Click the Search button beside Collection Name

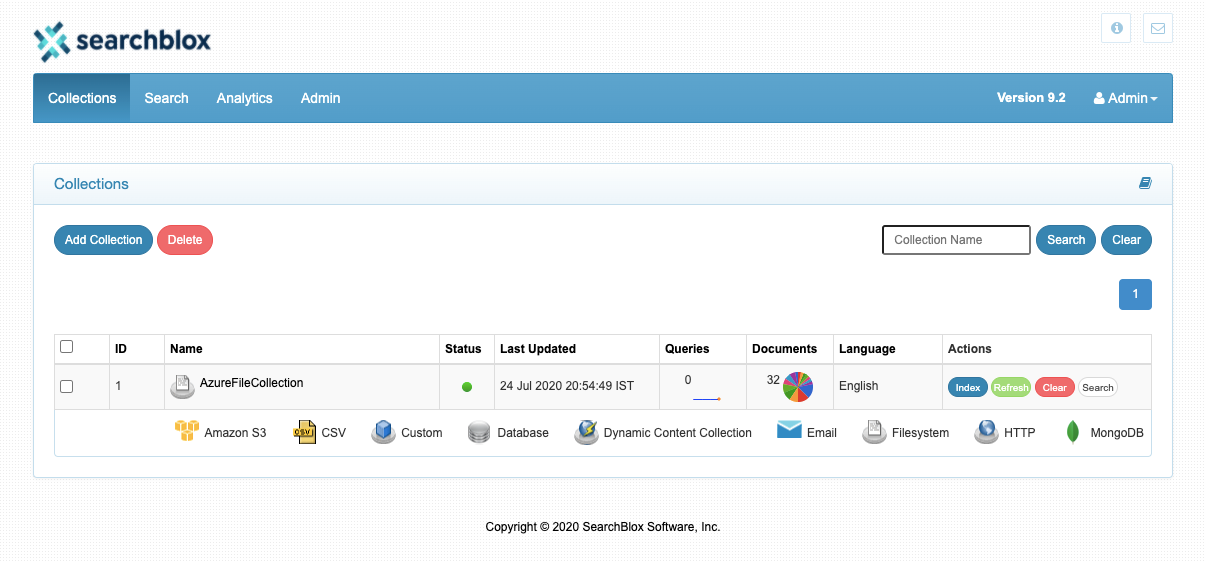pyautogui.click(x=1066, y=240)
